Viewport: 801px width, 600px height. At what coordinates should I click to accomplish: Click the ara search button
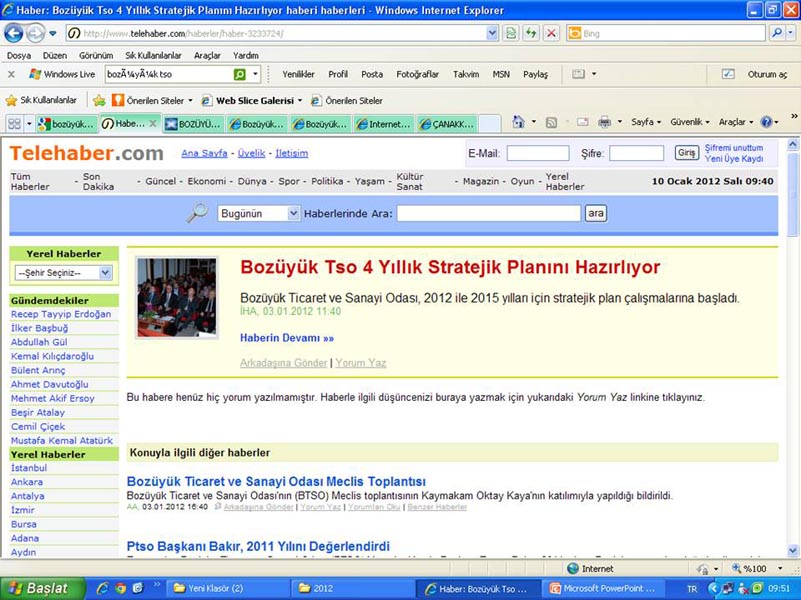[x=596, y=213]
